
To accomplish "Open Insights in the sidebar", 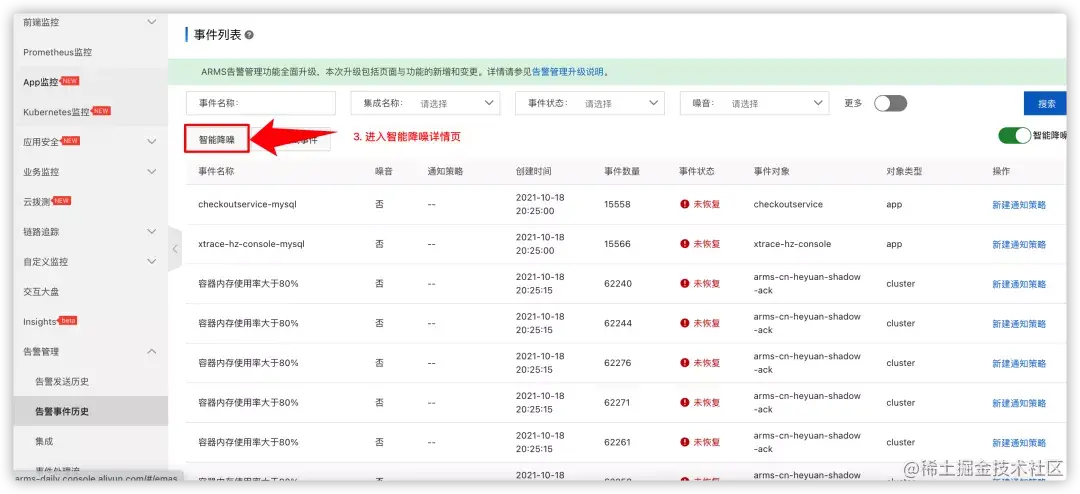I will pos(40,322).
